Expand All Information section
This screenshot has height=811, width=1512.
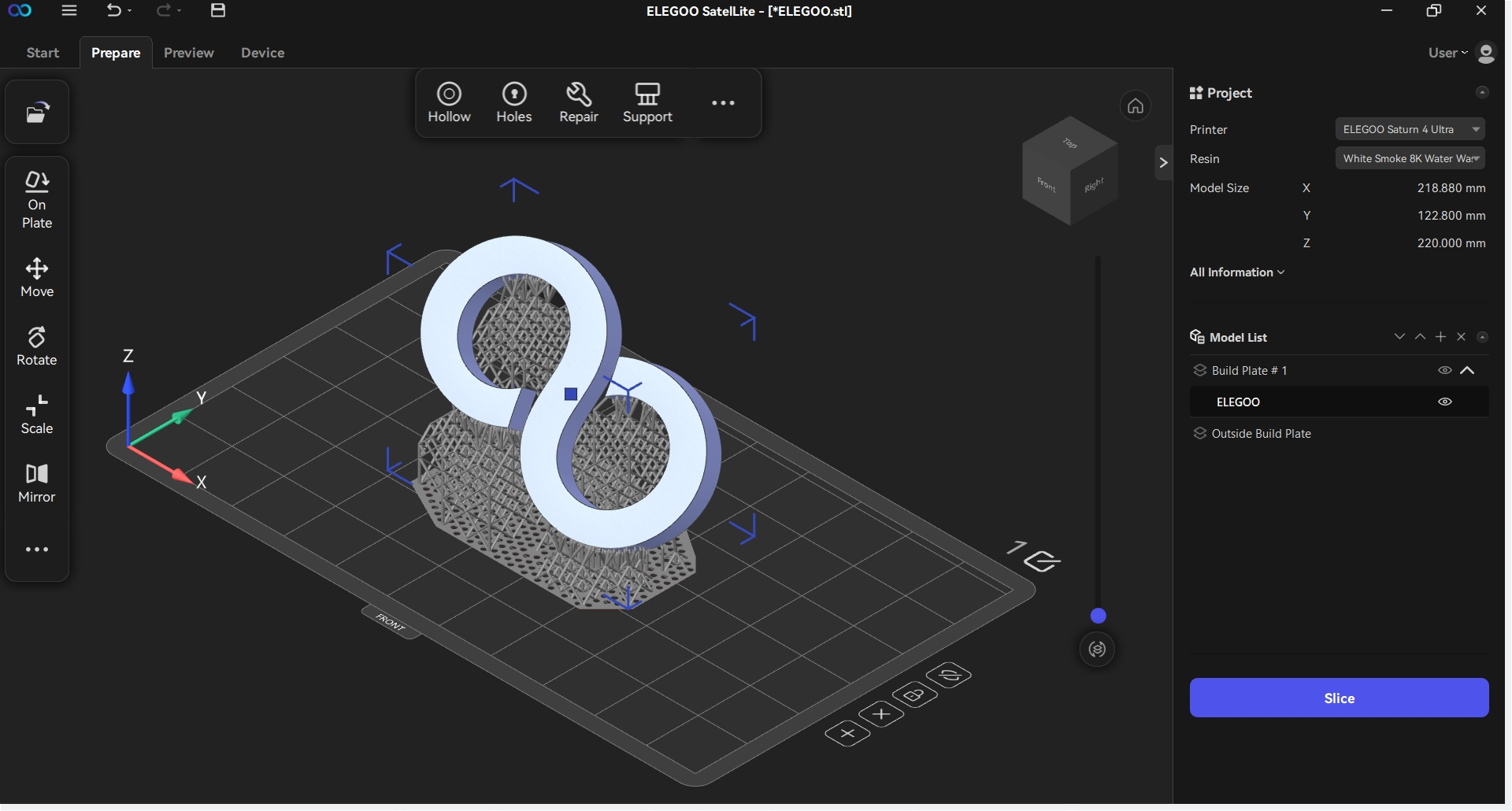click(1236, 272)
